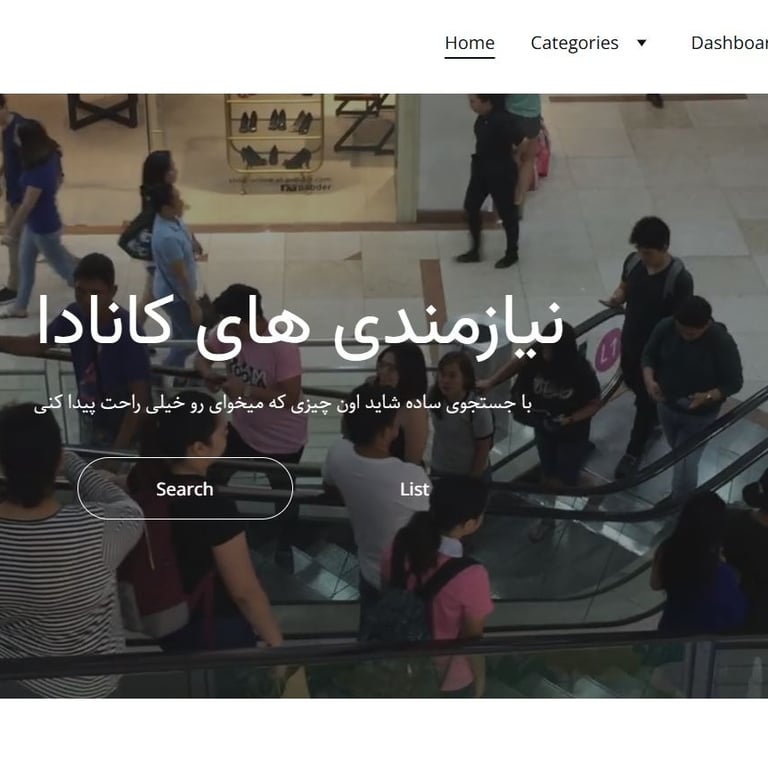
Task: Click the underline beneath Home
Action: coord(469,58)
